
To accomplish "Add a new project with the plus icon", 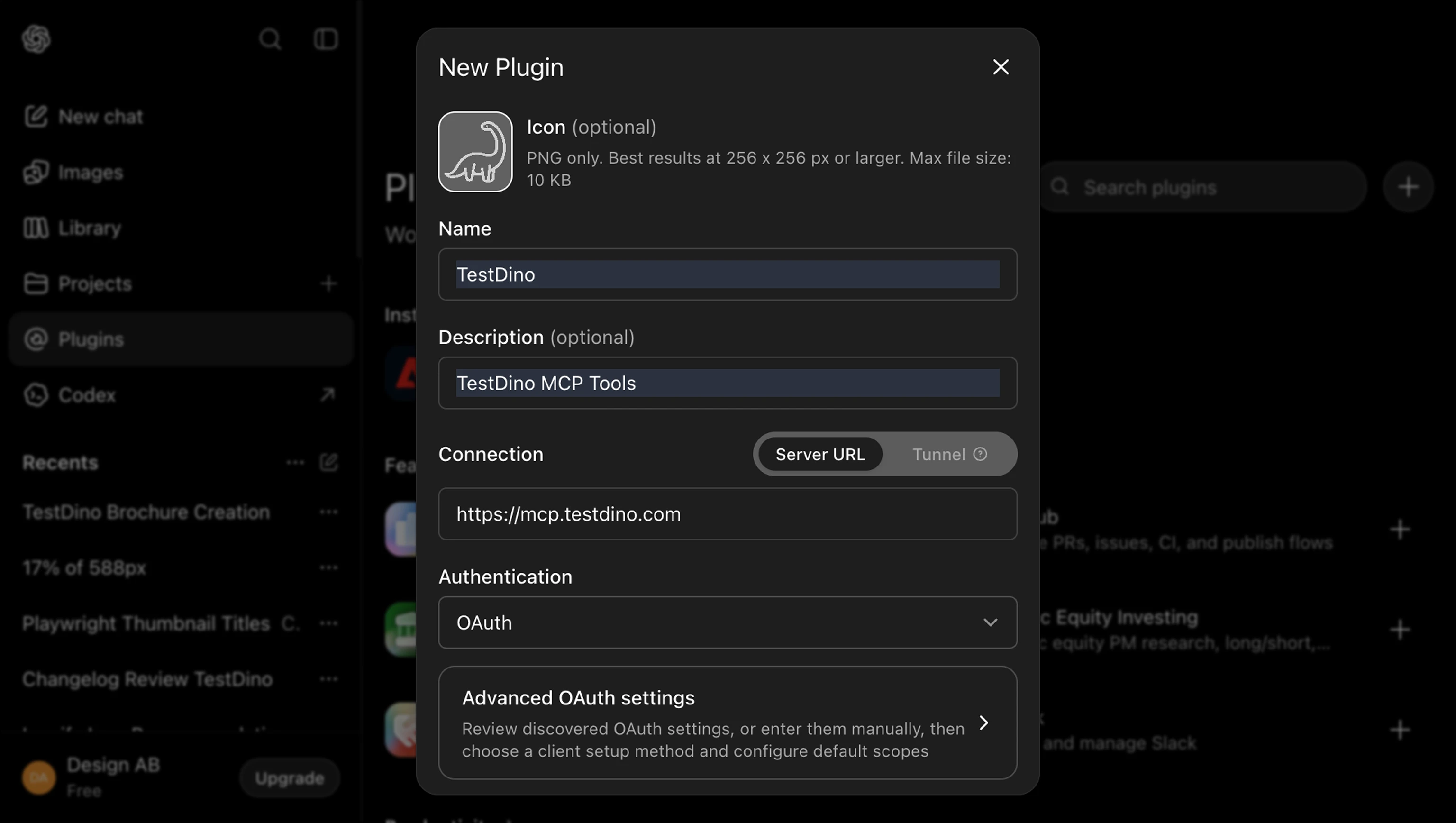I will coord(328,284).
